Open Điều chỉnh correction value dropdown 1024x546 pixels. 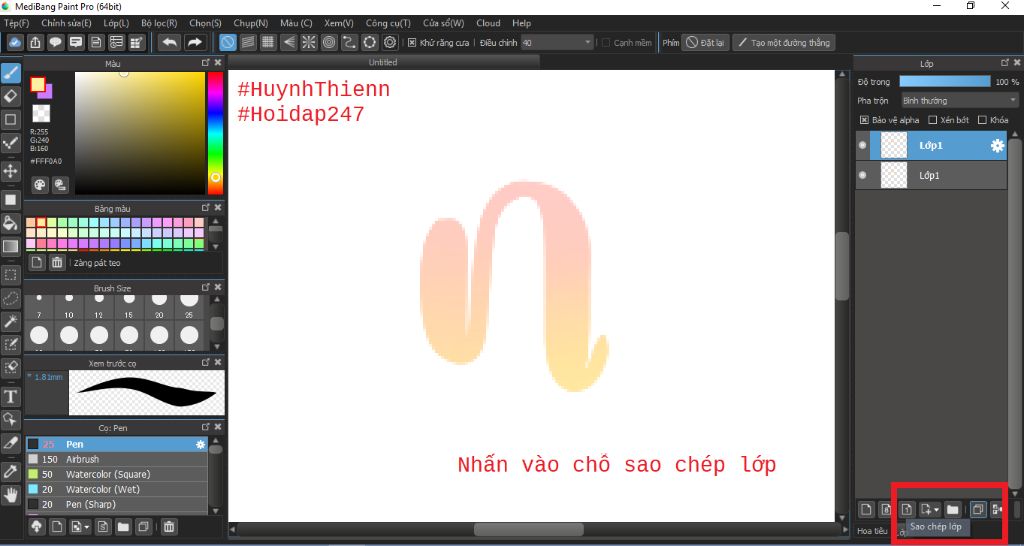pyautogui.click(x=556, y=42)
